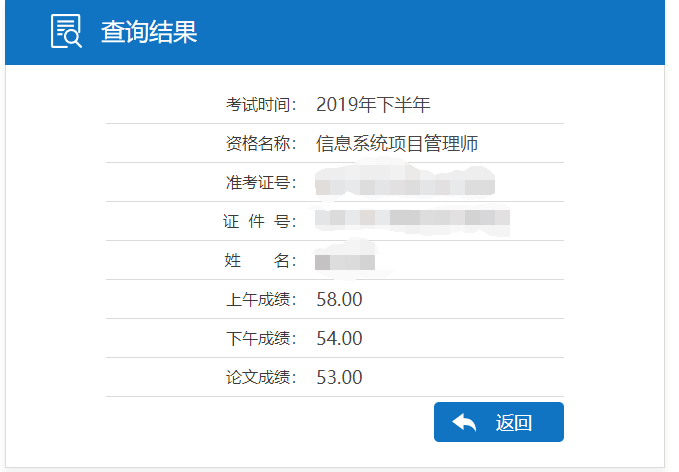Screen dimensions: 679x472
Task: Click the 信息系统项目管理师 qualification text
Action: coord(397,143)
